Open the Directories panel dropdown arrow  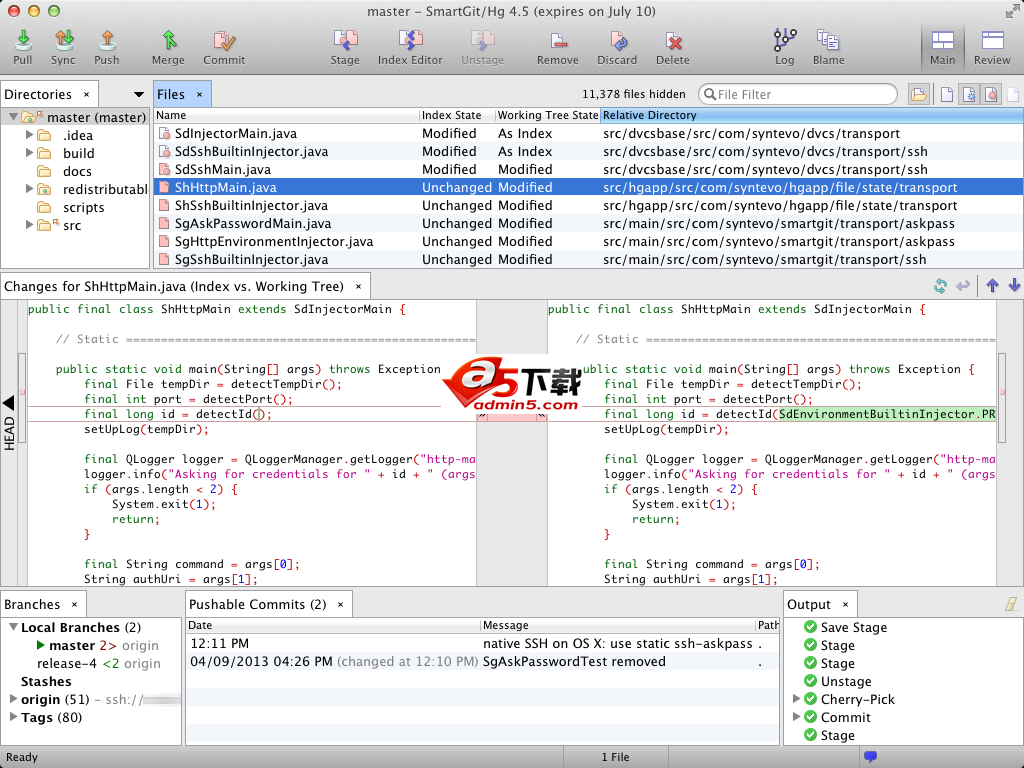point(139,95)
